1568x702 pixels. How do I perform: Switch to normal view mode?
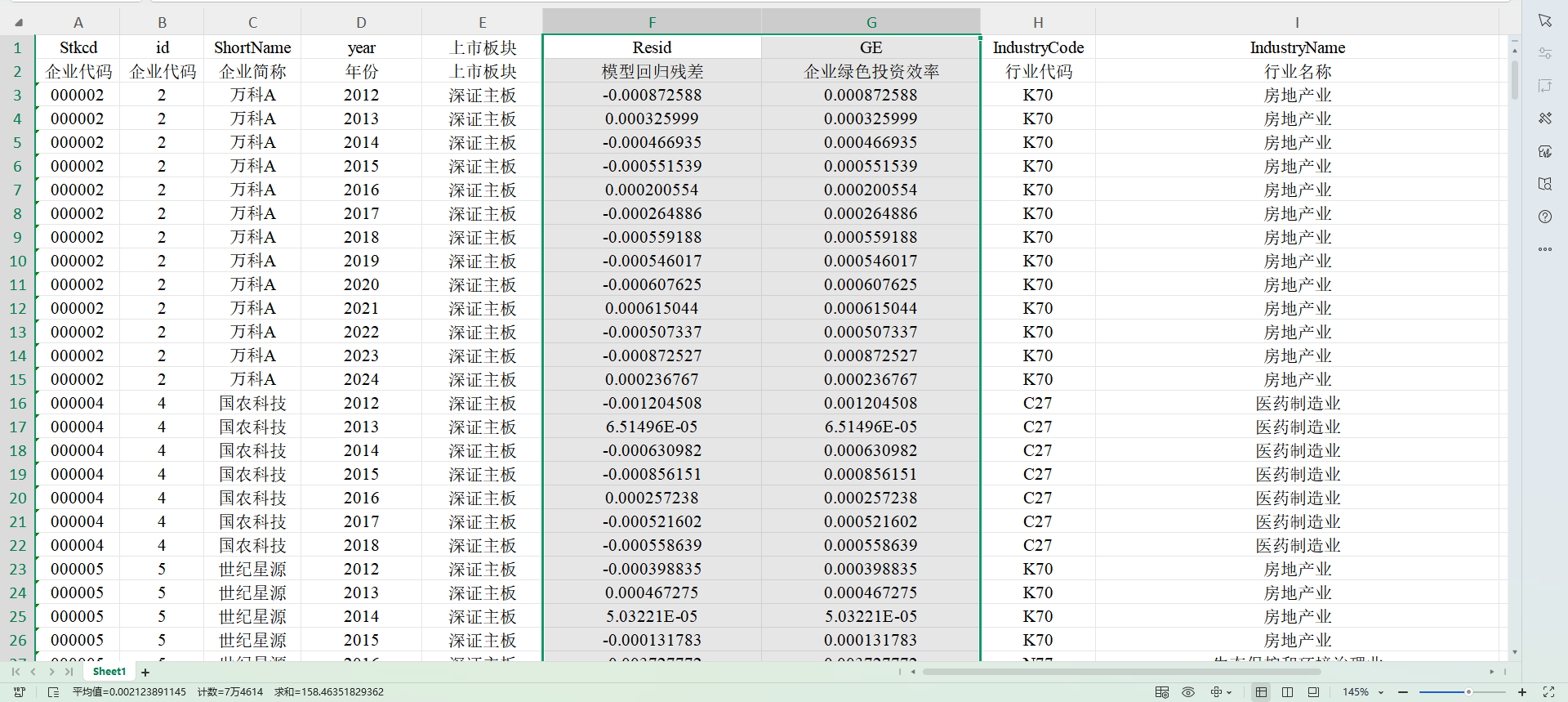pos(1261,692)
